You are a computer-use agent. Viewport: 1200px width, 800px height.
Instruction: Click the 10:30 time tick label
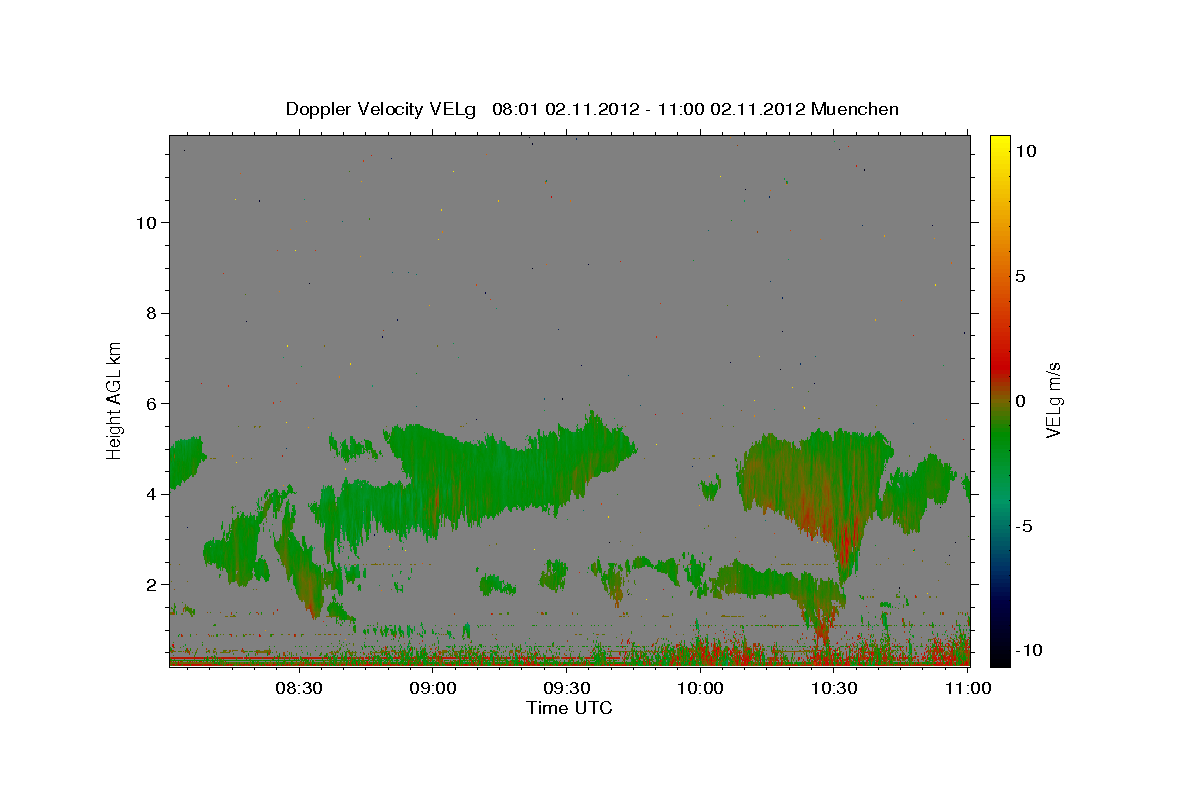[835, 688]
